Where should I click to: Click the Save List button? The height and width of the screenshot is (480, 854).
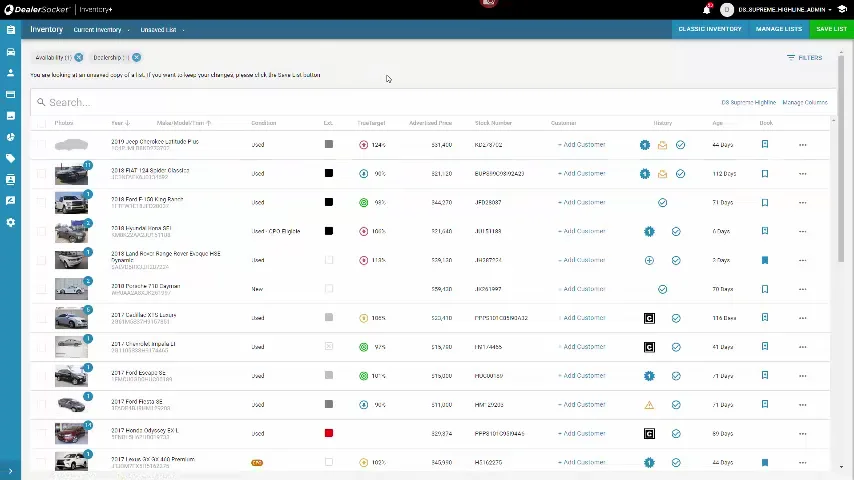pos(831,29)
